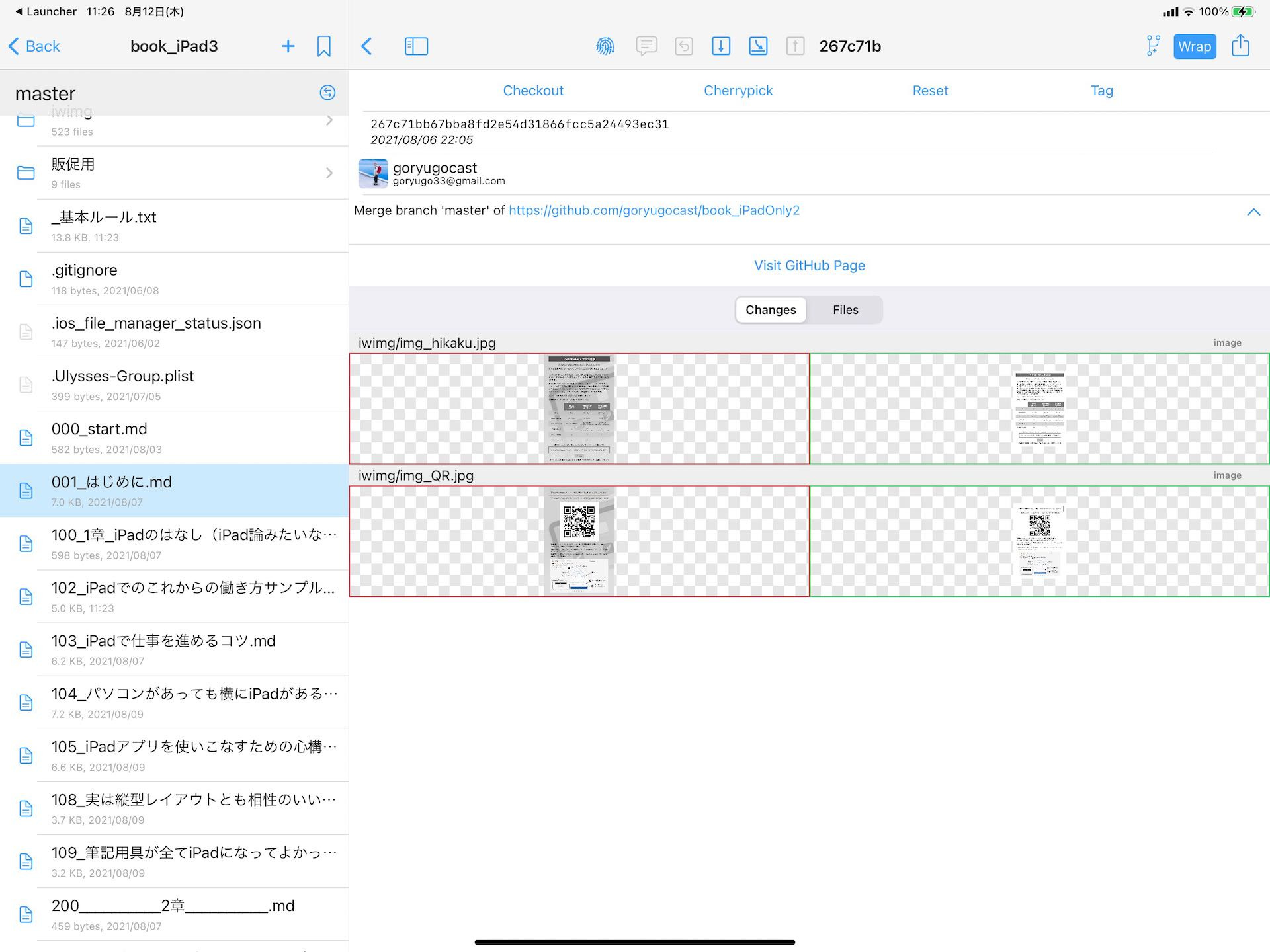Tap the plus icon to add a file
Screen dimensions: 1270x952
coord(288,46)
